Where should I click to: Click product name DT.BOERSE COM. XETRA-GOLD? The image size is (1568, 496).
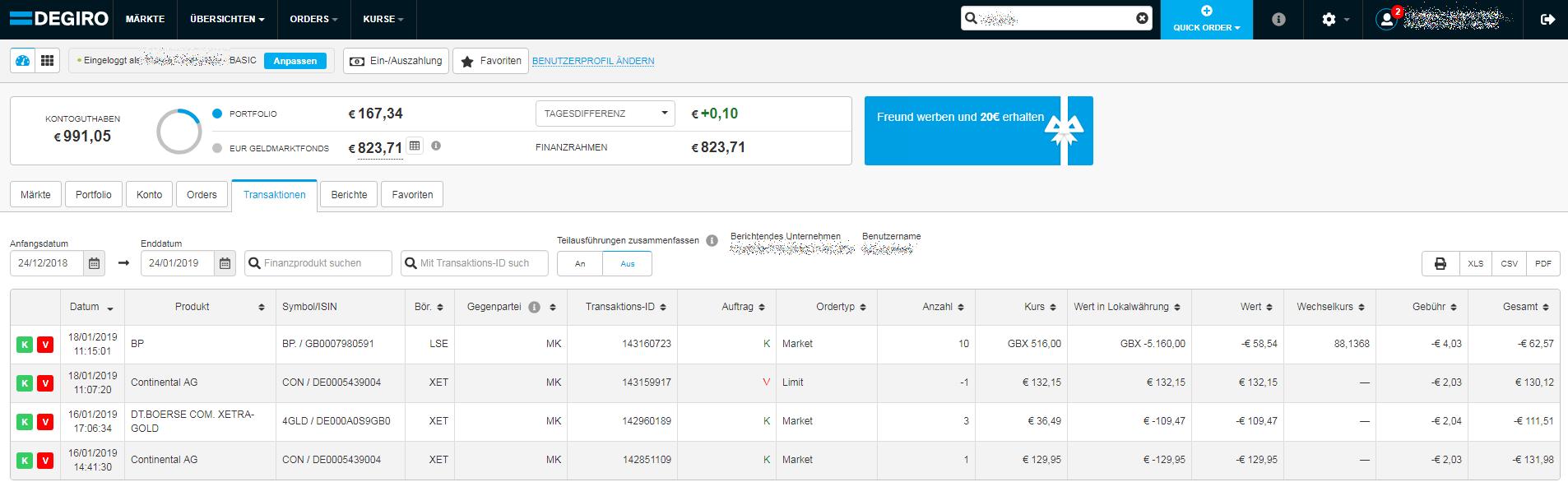193,421
